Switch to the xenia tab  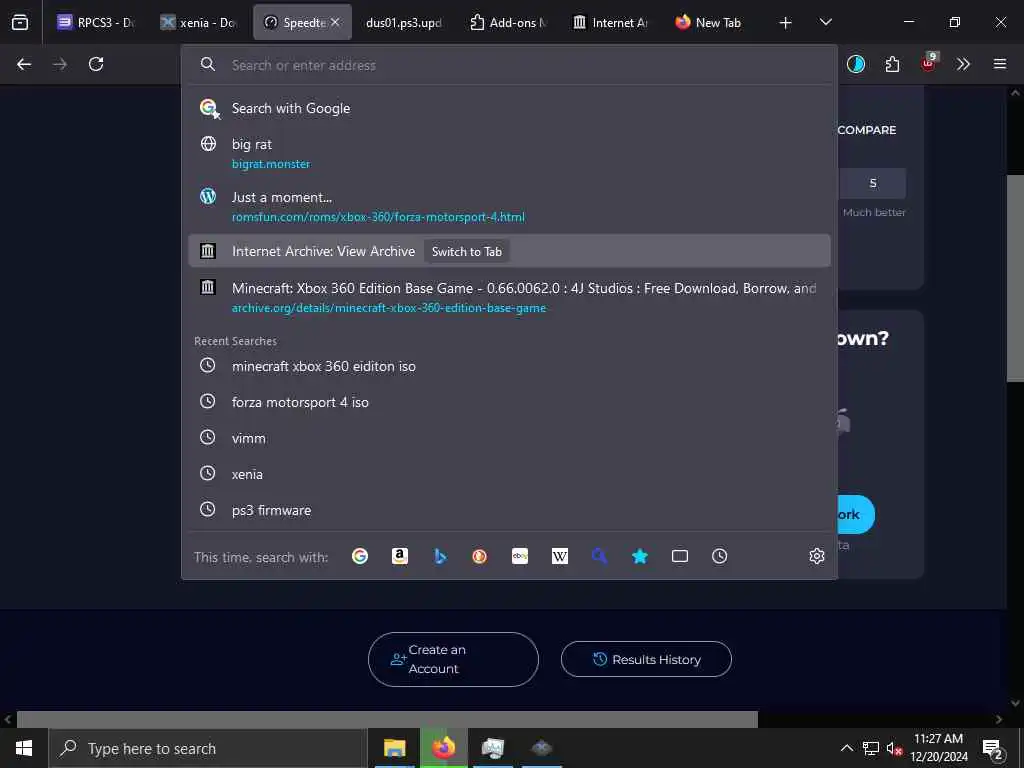pyautogui.click(x=199, y=22)
